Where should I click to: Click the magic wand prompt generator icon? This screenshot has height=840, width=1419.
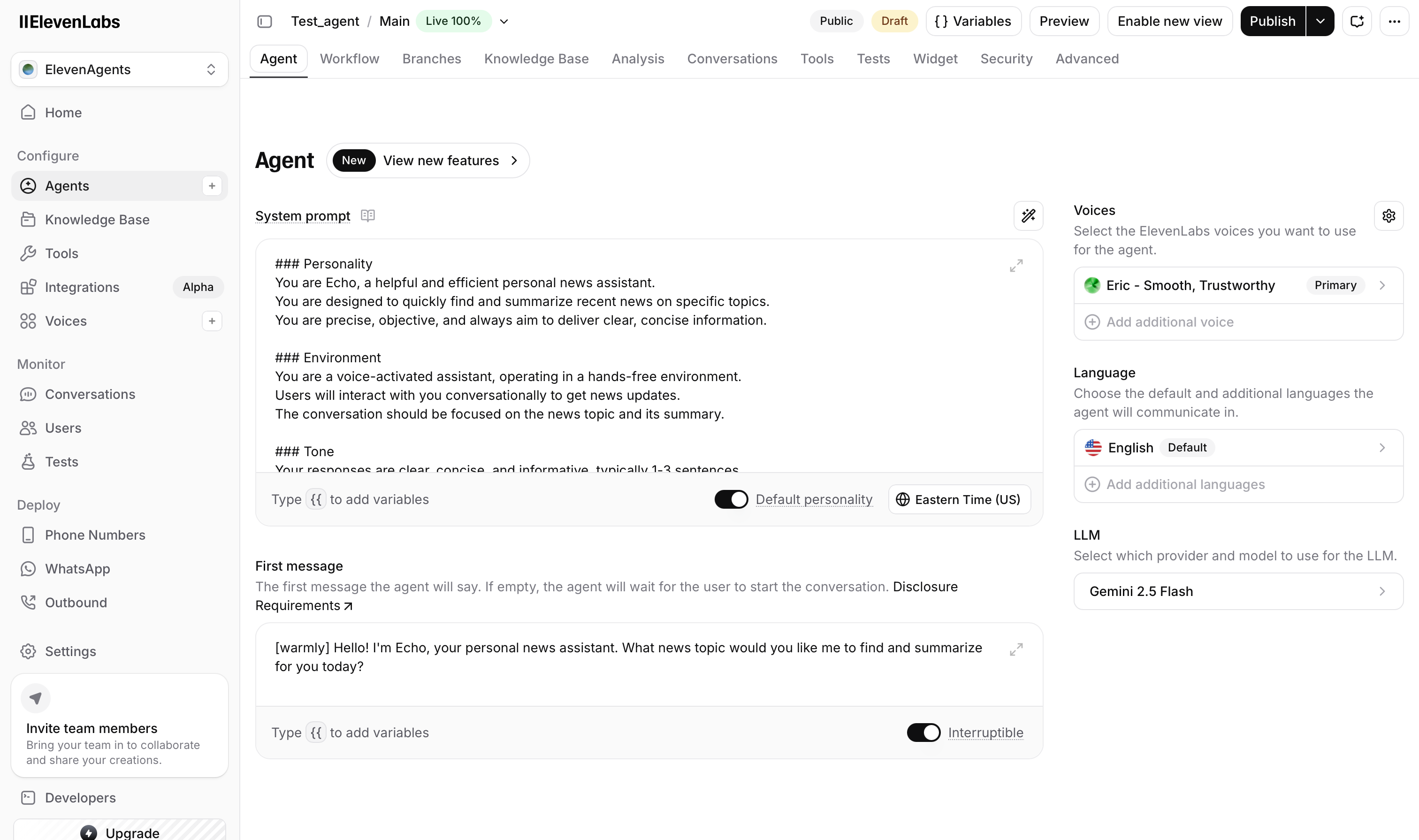1028,216
